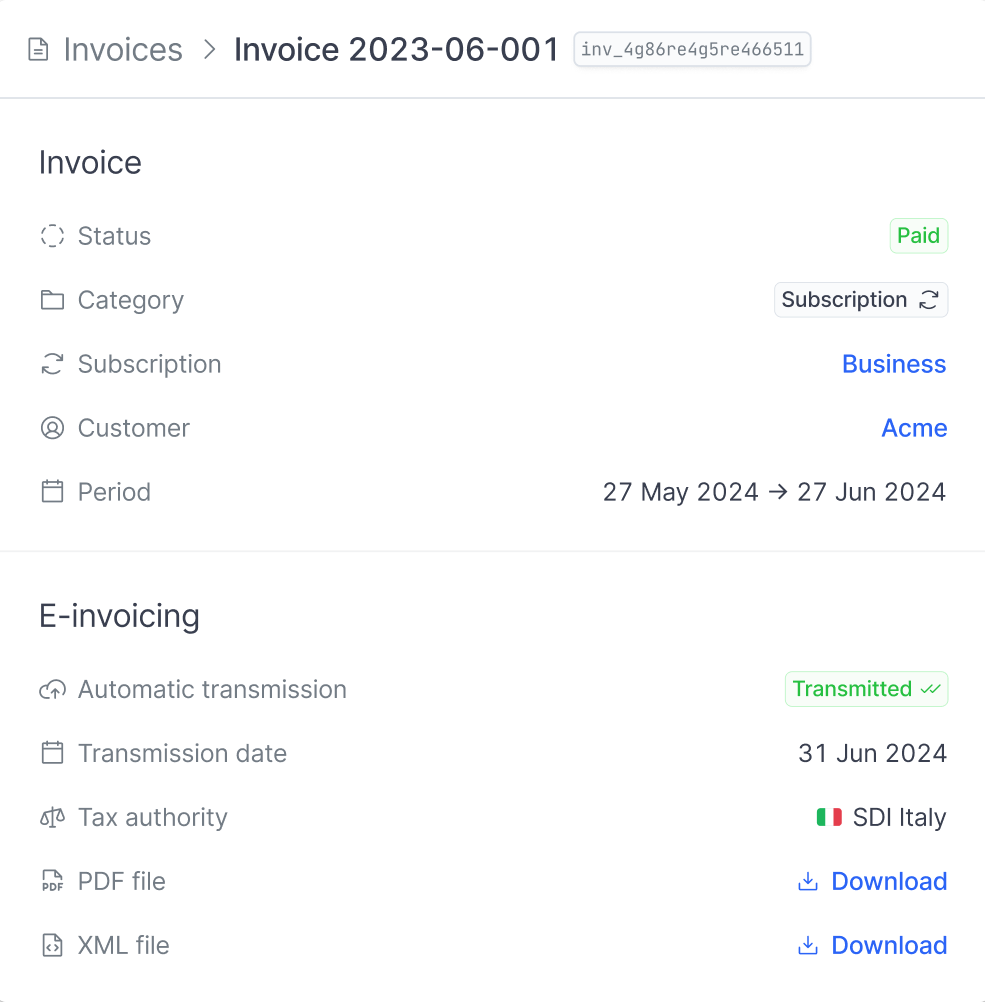Open the Acme customer link
The width and height of the screenshot is (985, 1002).
(x=914, y=428)
